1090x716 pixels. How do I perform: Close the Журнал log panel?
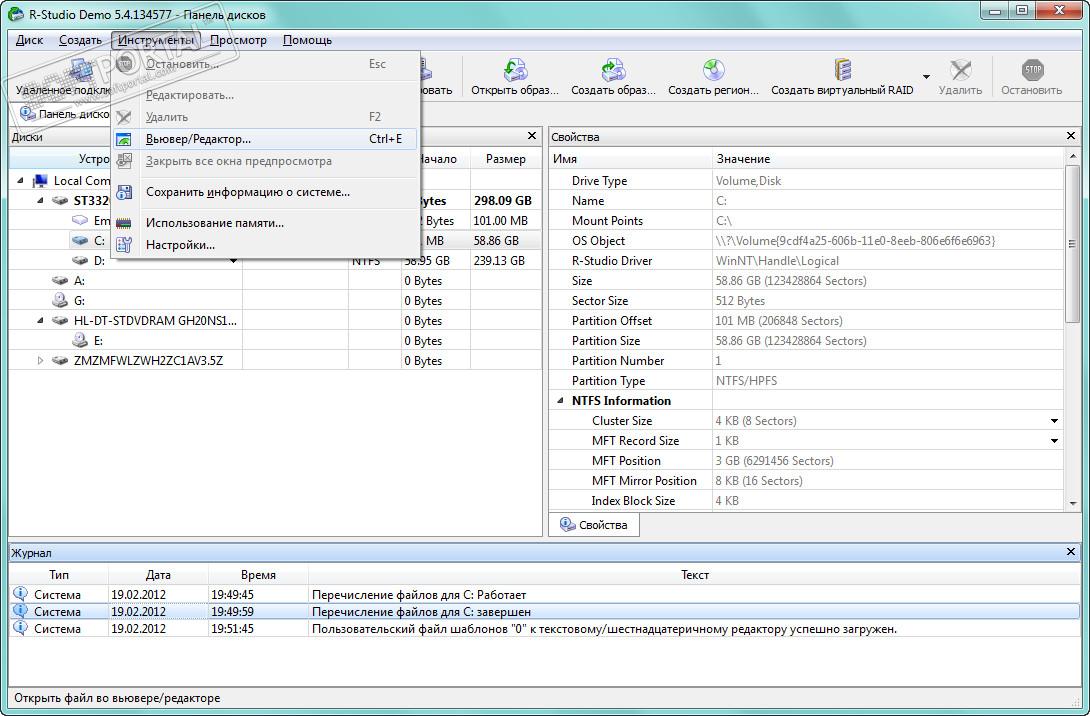(1071, 552)
